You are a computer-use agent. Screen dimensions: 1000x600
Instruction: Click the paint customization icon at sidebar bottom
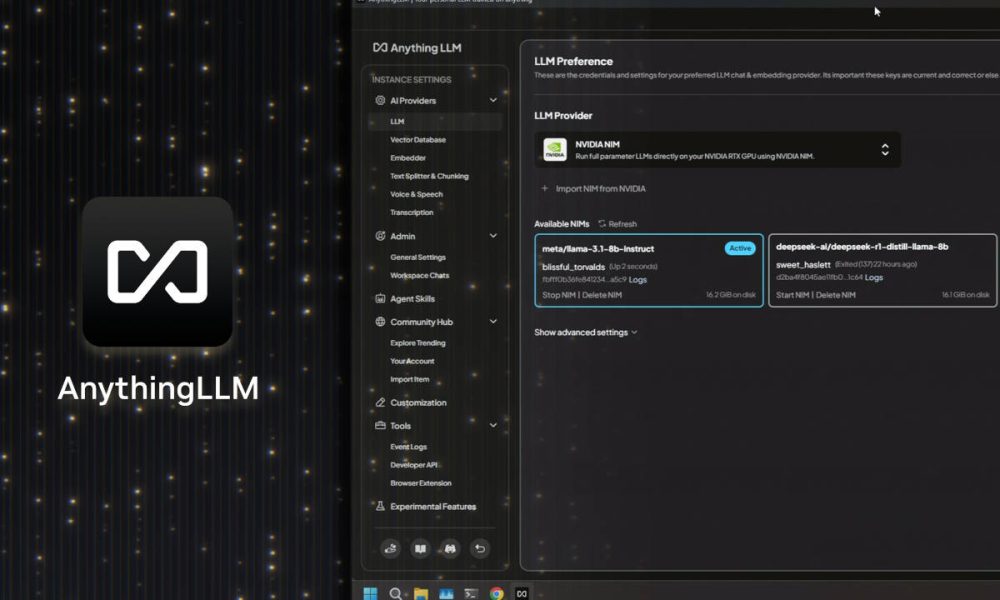[391, 549]
